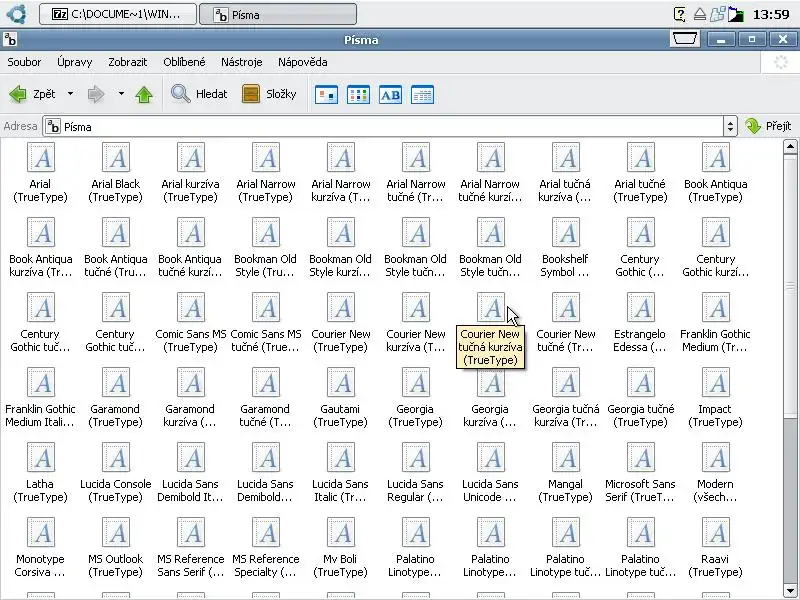The width and height of the screenshot is (800, 600).
Task: Click the green Zpět back arrow
Action: pyautogui.click(x=18, y=94)
